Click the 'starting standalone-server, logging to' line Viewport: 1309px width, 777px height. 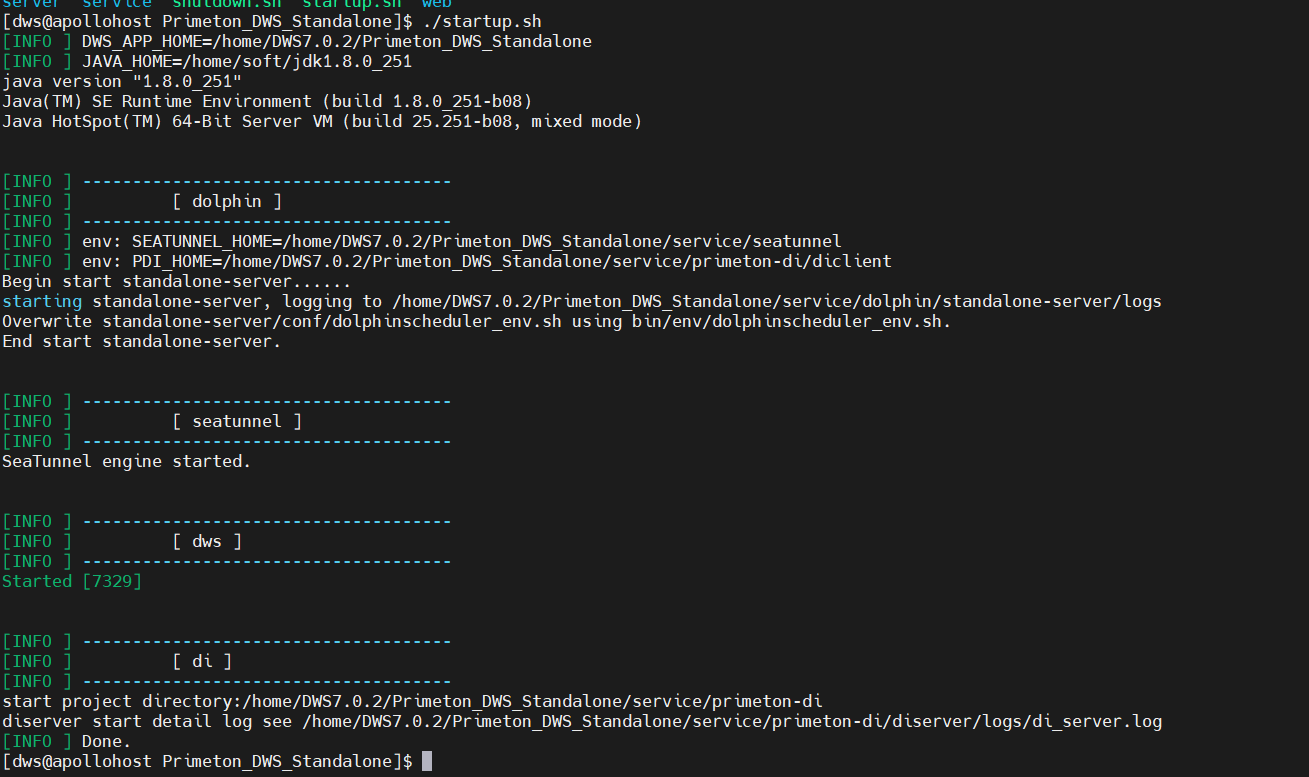pyautogui.click(x=582, y=301)
